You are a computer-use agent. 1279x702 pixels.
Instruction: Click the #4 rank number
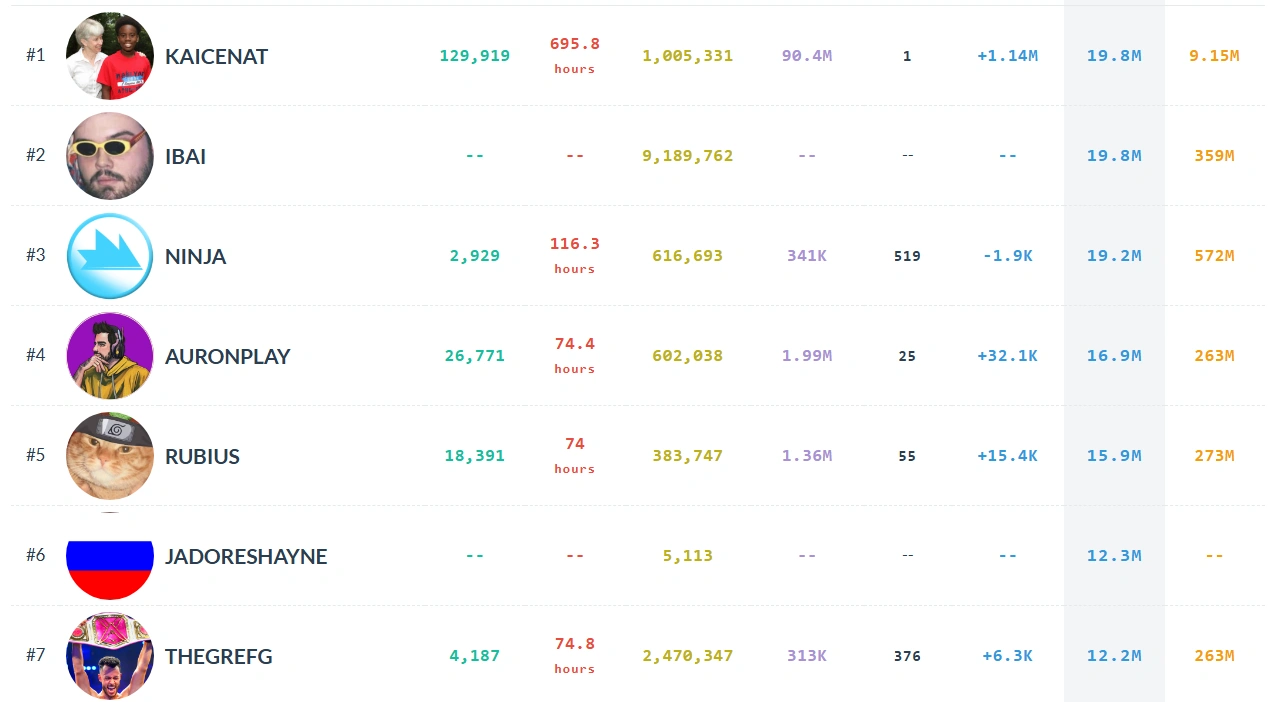pyautogui.click(x=36, y=355)
